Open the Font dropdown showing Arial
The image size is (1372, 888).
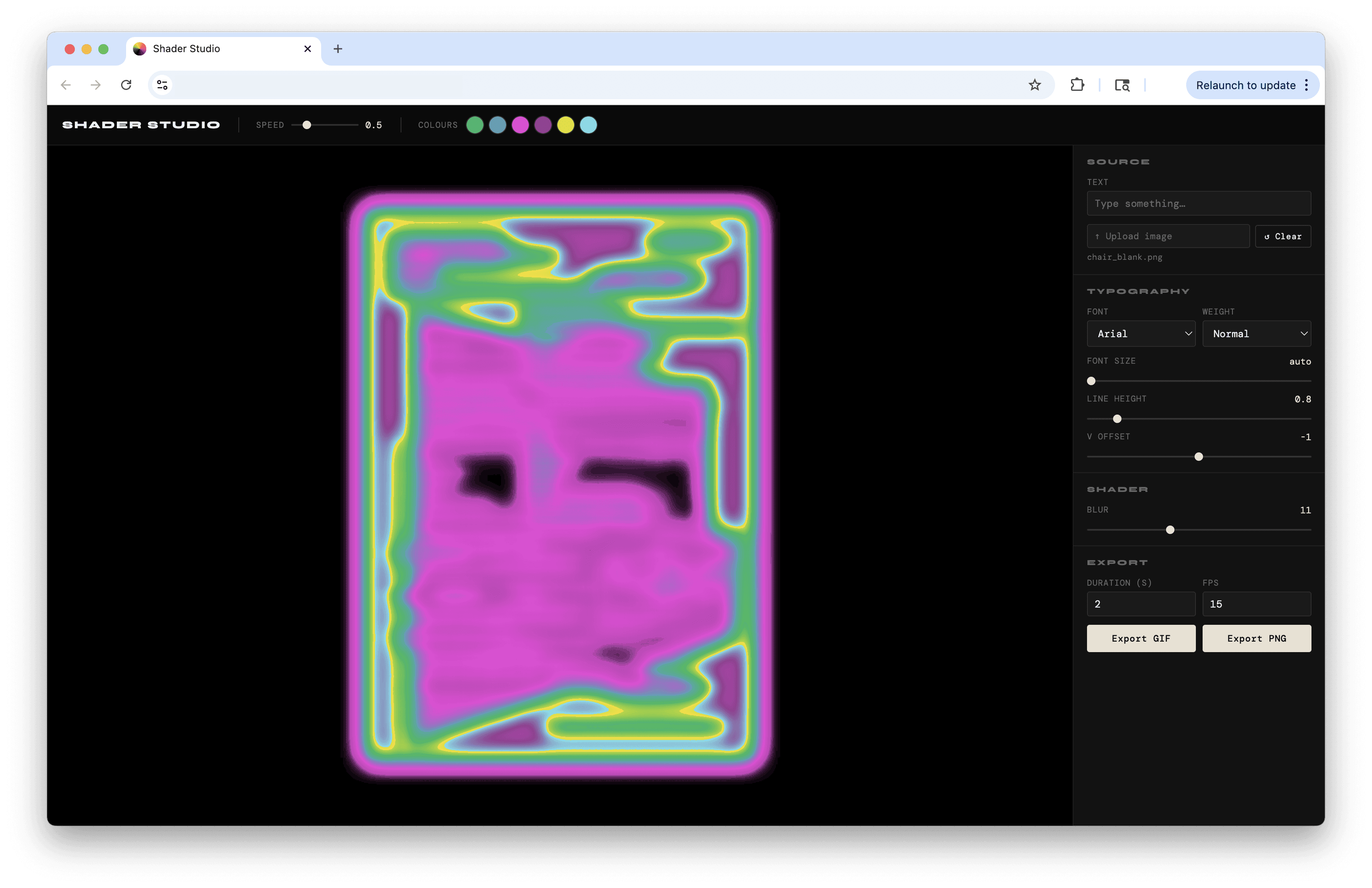click(1140, 334)
